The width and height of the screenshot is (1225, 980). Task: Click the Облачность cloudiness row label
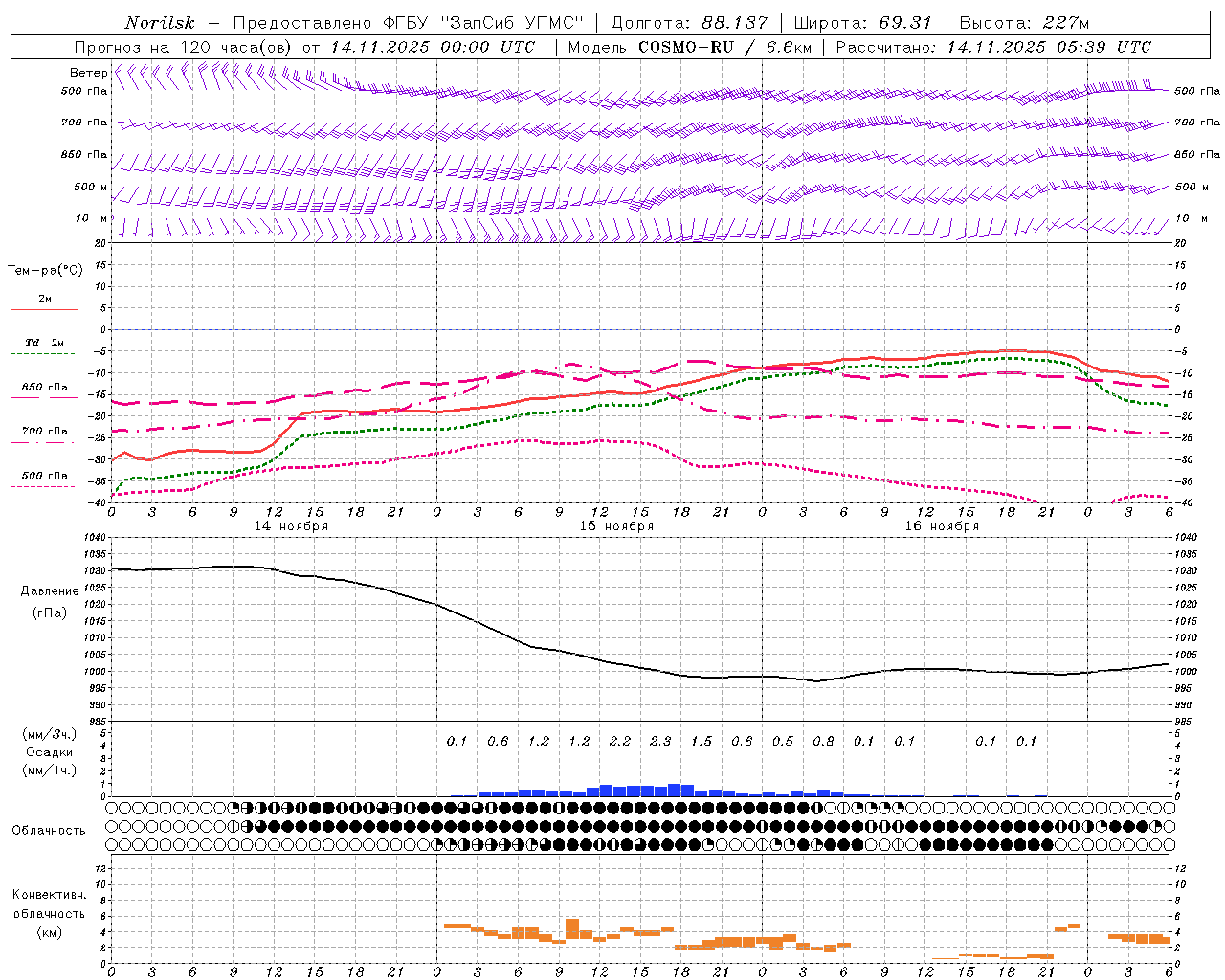coord(49,831)
